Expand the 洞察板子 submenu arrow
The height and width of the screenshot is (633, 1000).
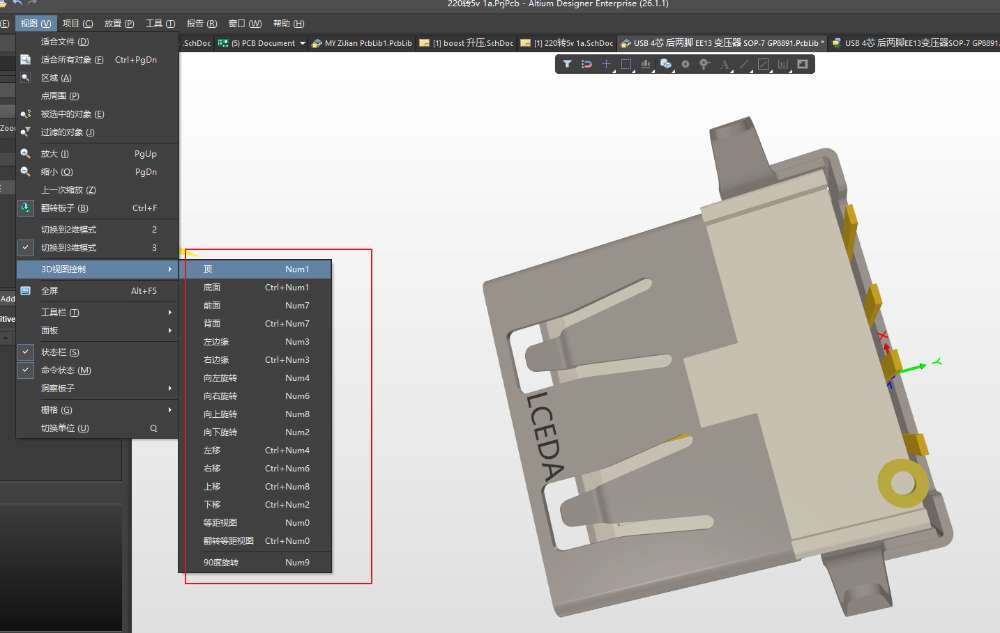170,388
